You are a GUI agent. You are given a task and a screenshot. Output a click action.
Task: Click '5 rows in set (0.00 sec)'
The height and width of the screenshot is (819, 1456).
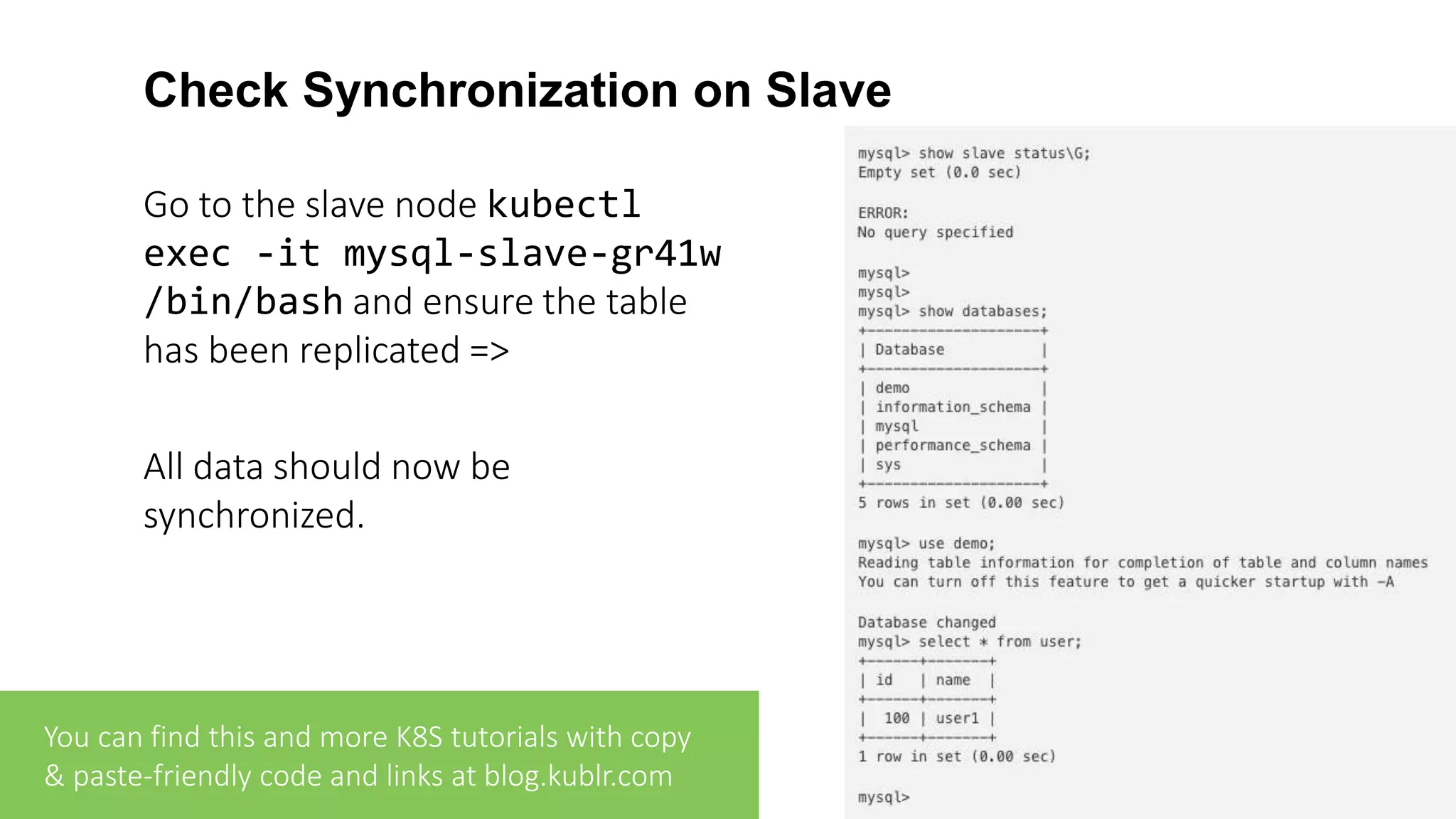pos(960,503)
